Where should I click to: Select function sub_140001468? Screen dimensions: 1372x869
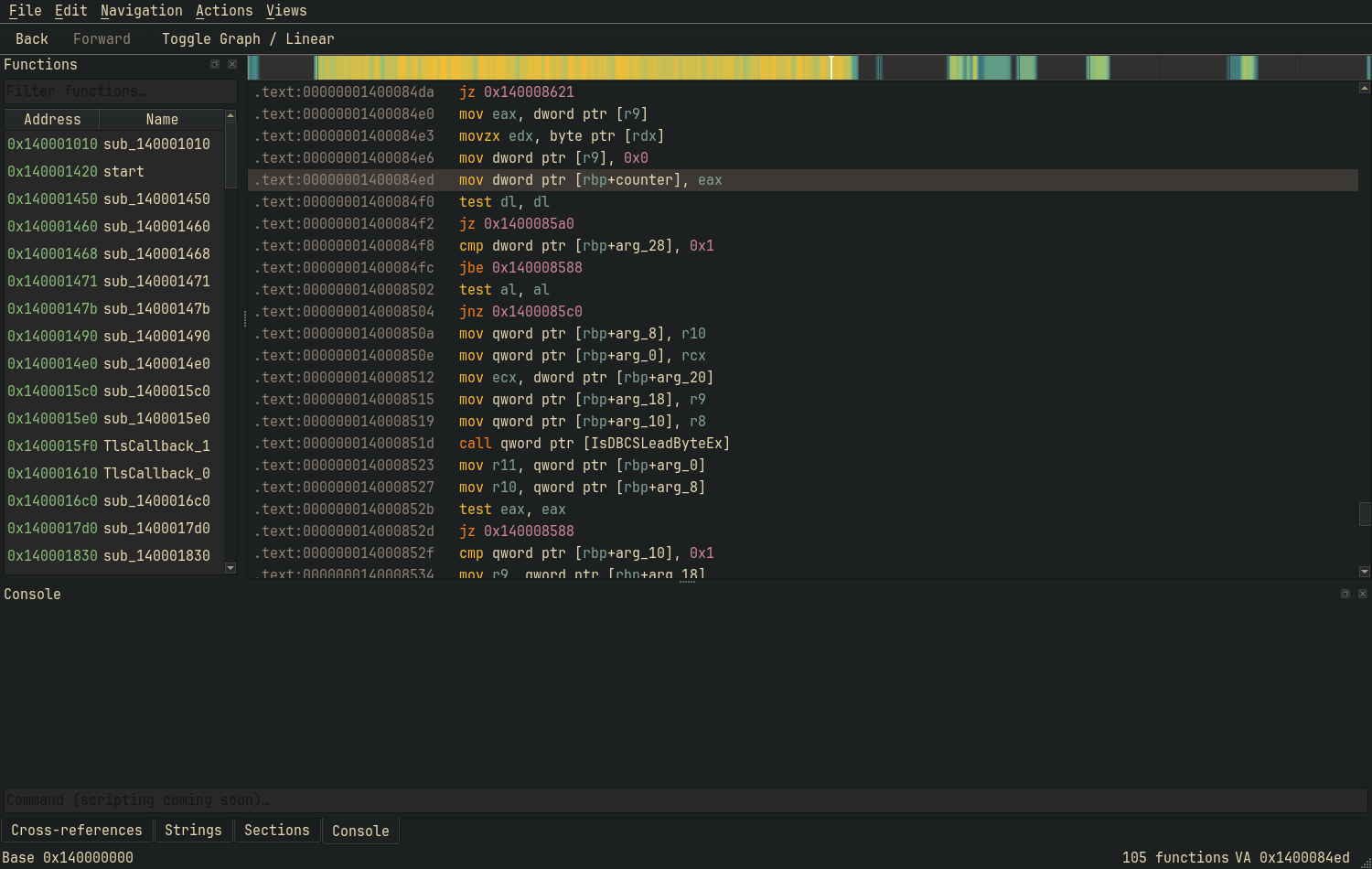click(x=114, y=254)
